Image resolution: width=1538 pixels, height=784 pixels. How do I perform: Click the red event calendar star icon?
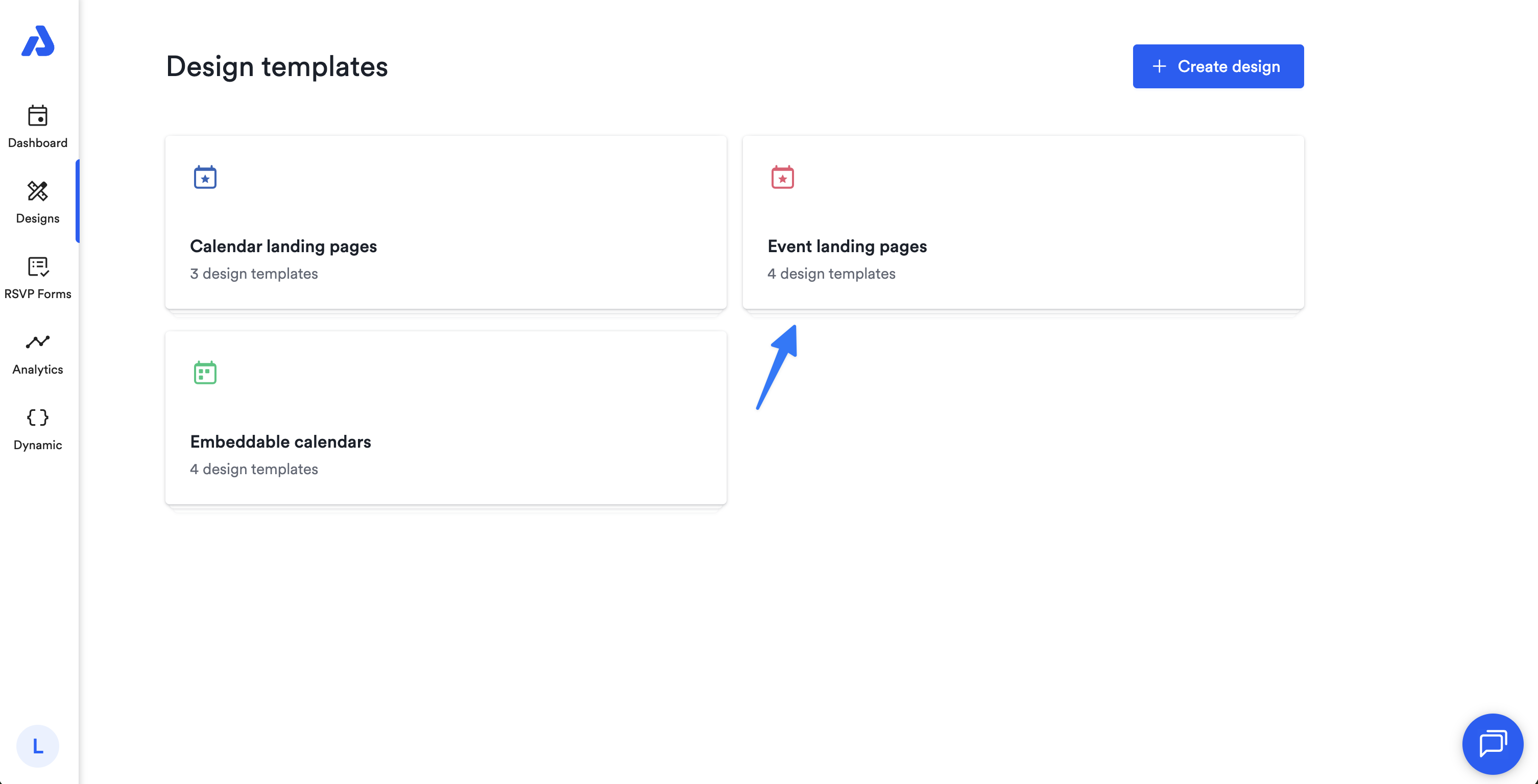point(782,177)
